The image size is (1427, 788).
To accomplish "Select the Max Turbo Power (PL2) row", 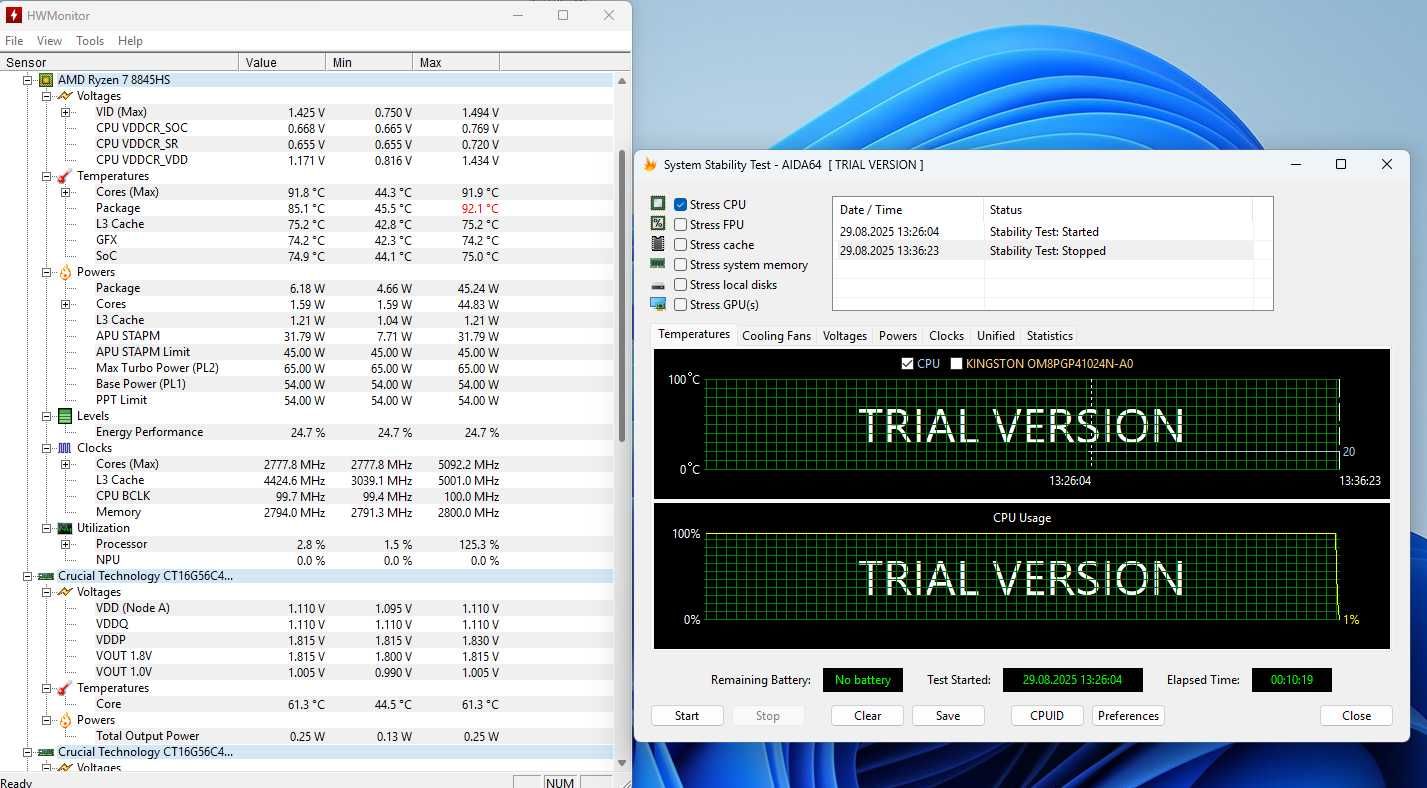I will coord(306,368).
